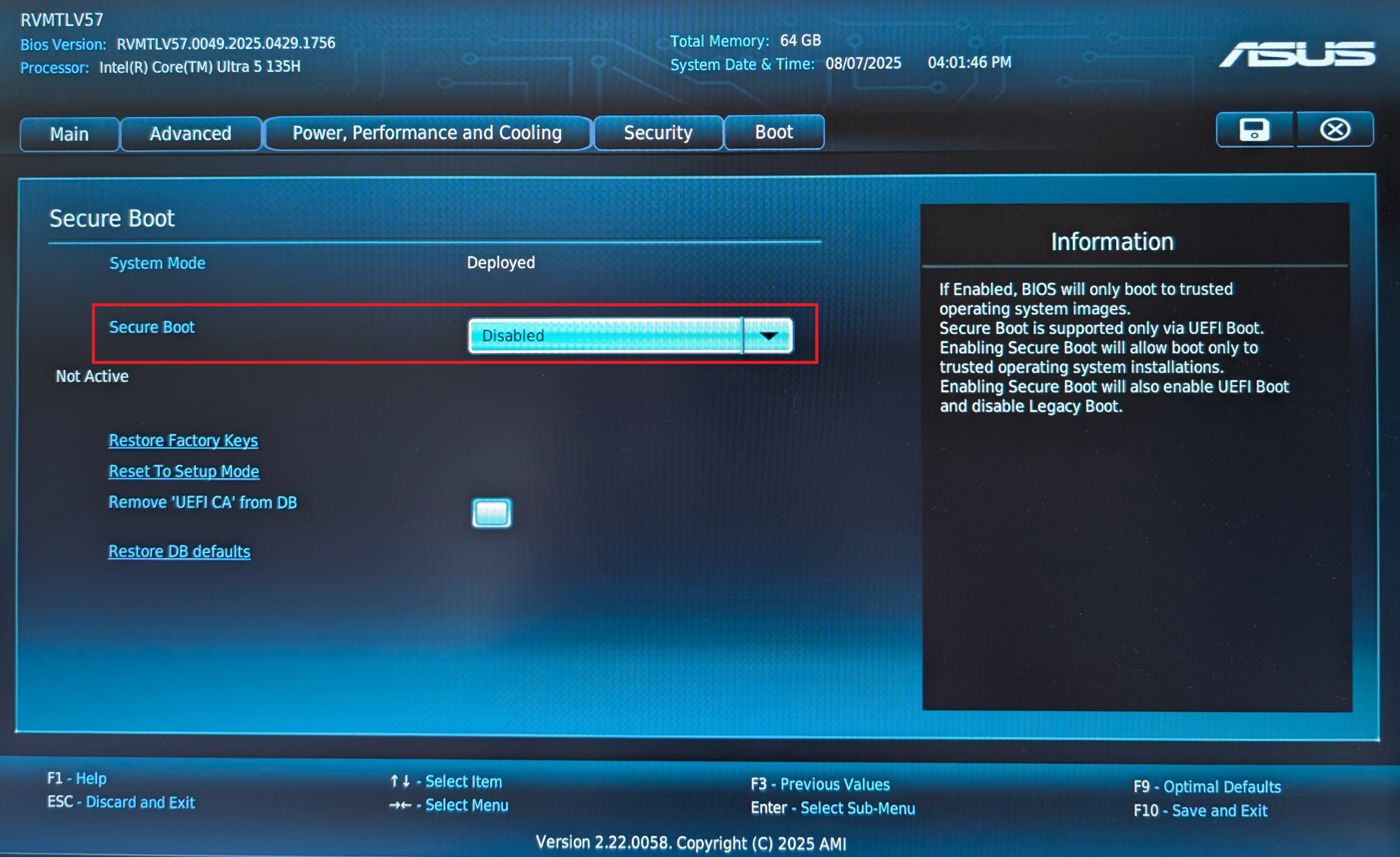The image size is (1400, 857).
Task: Click the exit (circled X) icon
Action: [x=1335, y=129]
